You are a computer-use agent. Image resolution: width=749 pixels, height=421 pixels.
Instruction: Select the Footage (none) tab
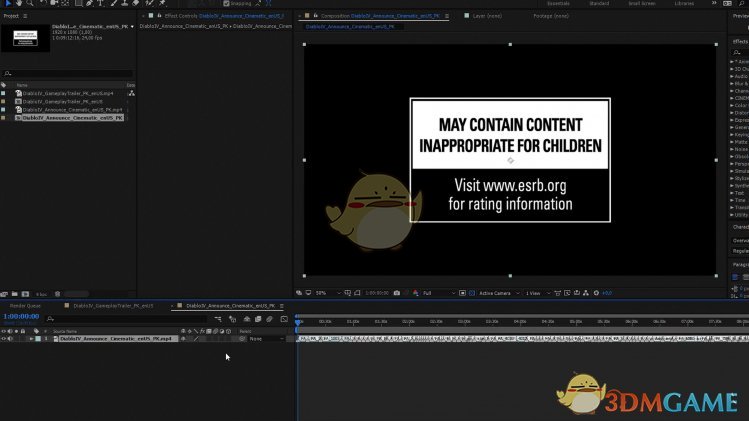[x=551, y=16]
